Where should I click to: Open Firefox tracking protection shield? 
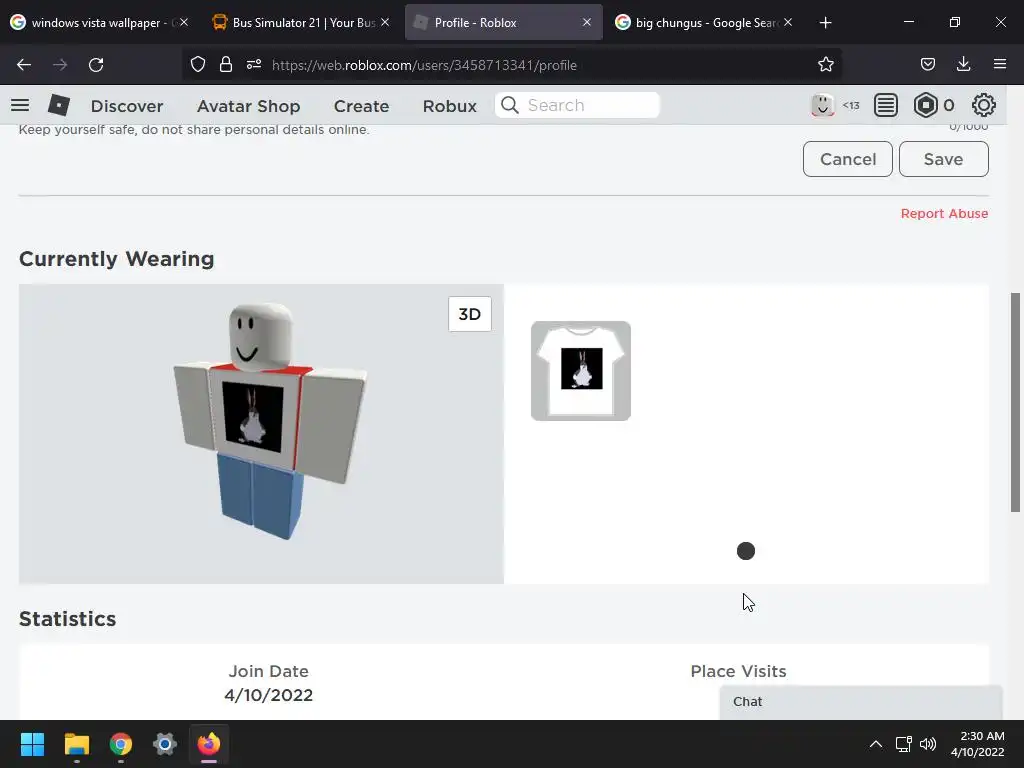pyautogui.click(x=198, y=65)
